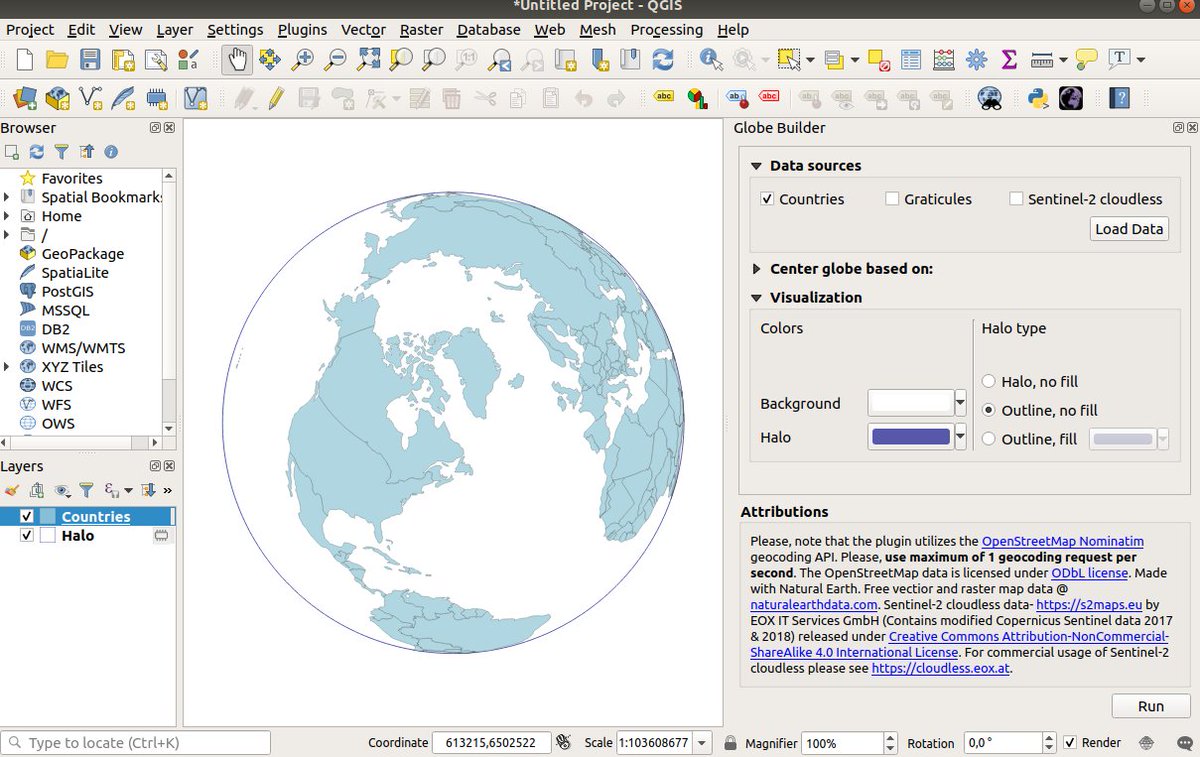Expand the XYZ Tiles tree node
This screenshot has height=757, width=1200.
tap(7, 367)
